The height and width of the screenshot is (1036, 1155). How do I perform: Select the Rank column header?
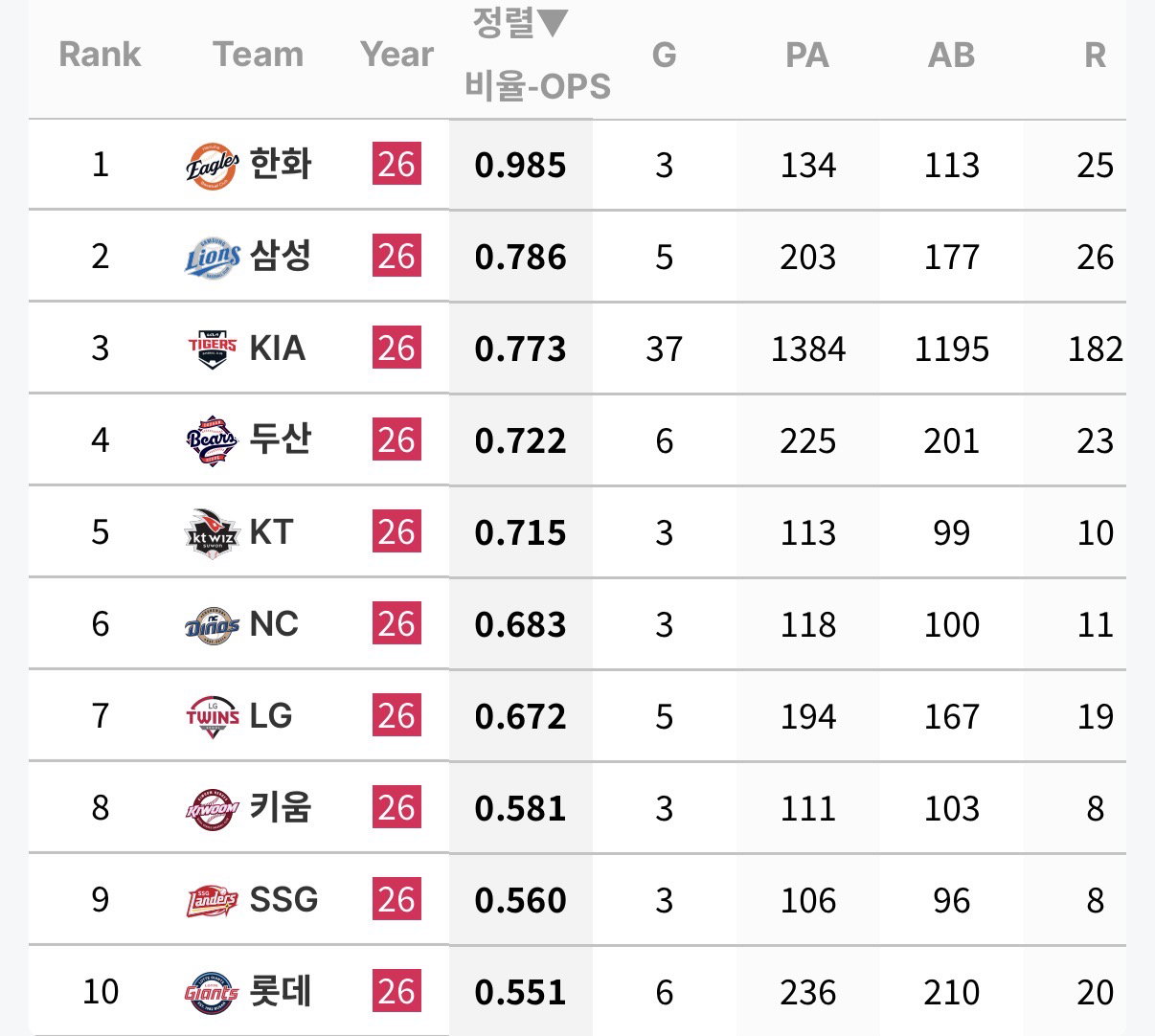pyautogui.click(x=100, y=55)
